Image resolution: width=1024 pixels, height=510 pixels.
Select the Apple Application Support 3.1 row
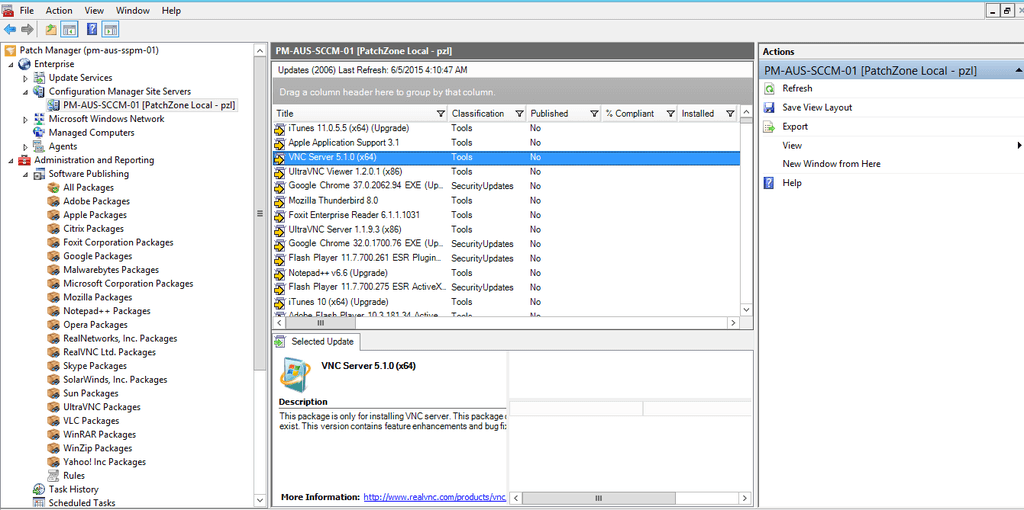pos(506,142)
